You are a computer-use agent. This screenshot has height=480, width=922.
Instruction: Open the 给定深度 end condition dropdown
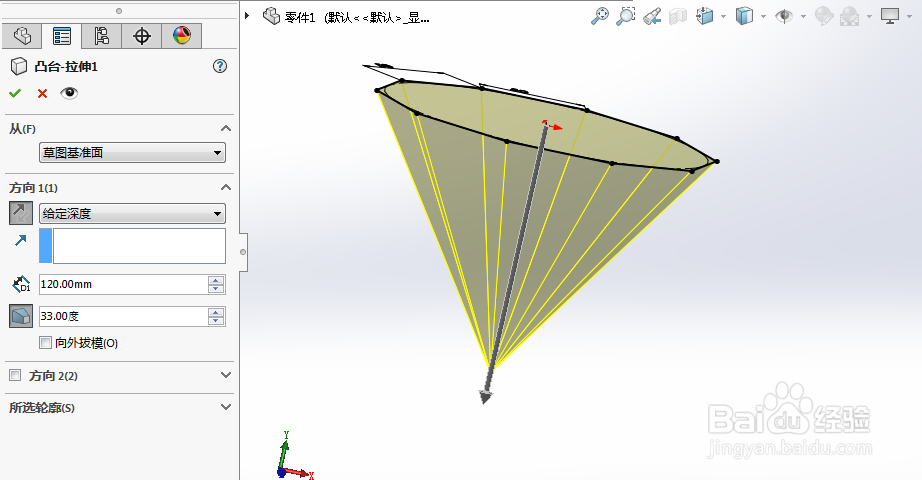(132, 214)
